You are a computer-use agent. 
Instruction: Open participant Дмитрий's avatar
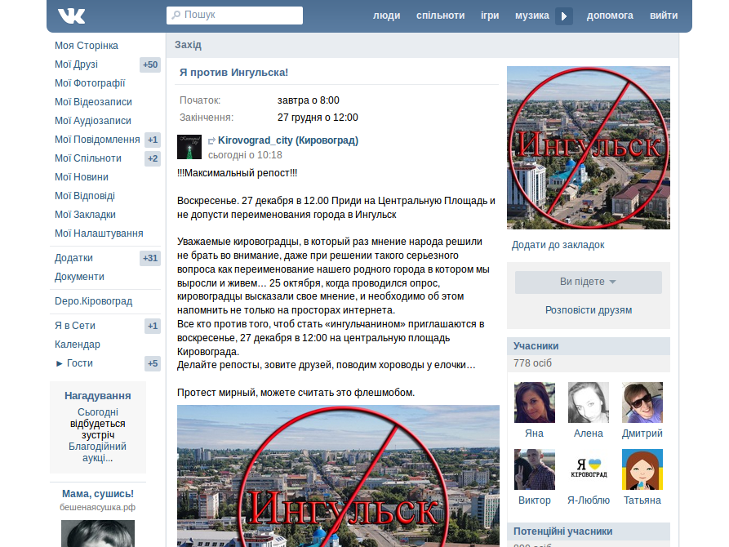pyautogui.click(x=642, y=402)
